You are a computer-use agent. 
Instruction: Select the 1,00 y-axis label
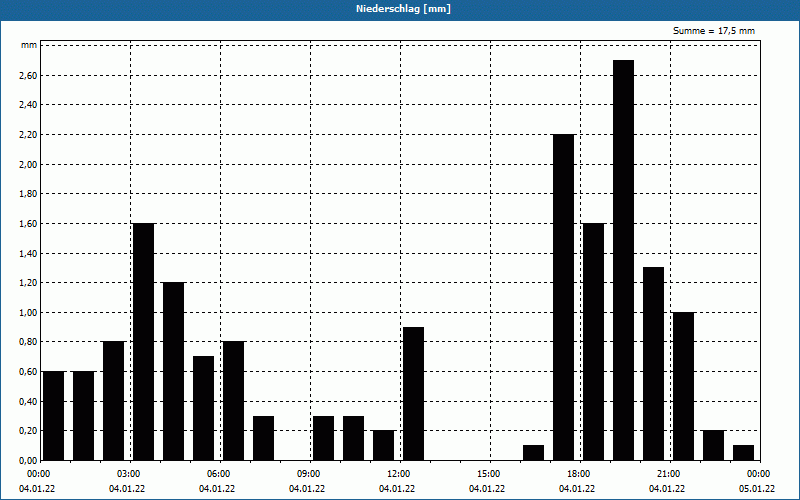pos(29,312)
